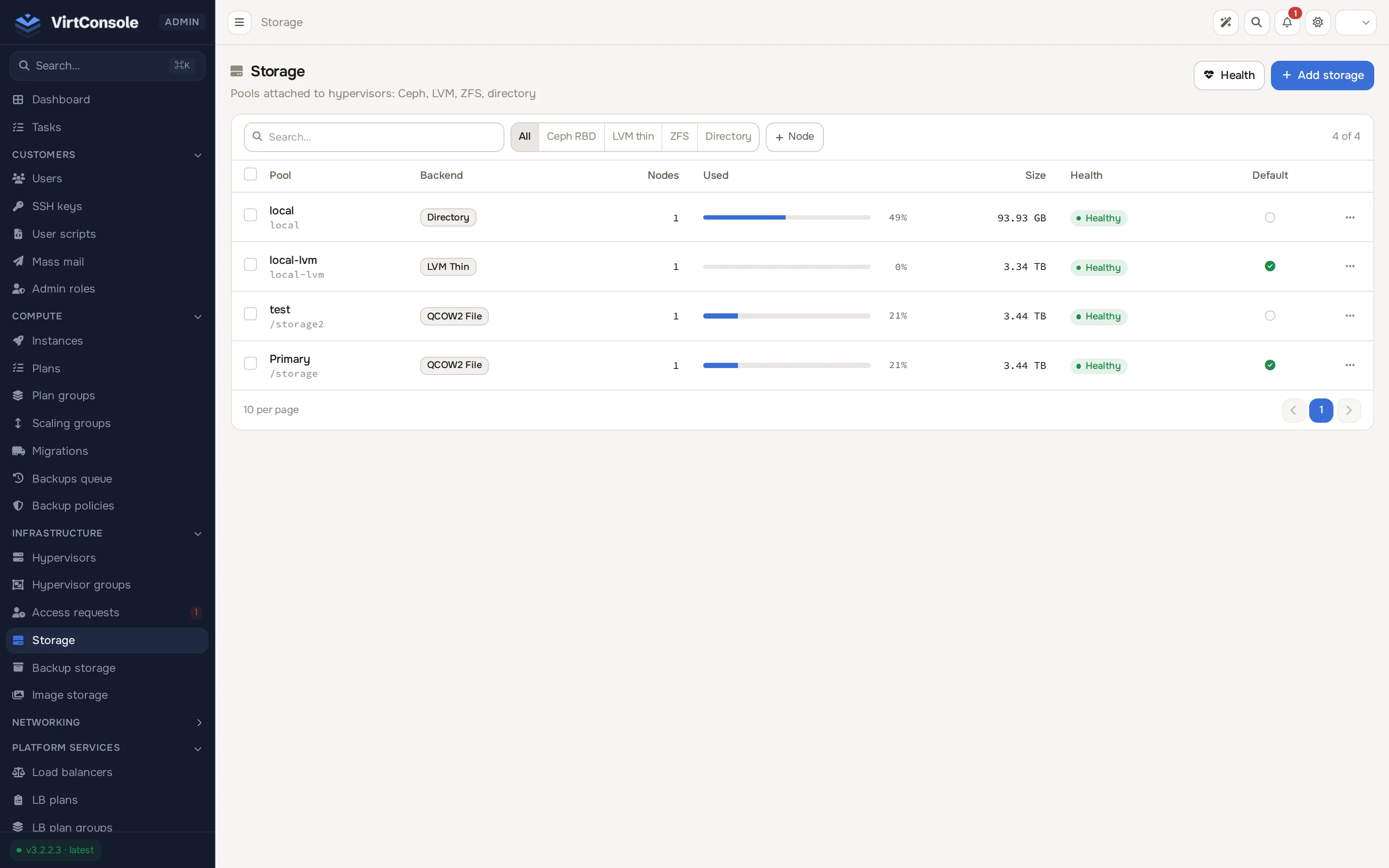Set test pool as default radio

1270,316
